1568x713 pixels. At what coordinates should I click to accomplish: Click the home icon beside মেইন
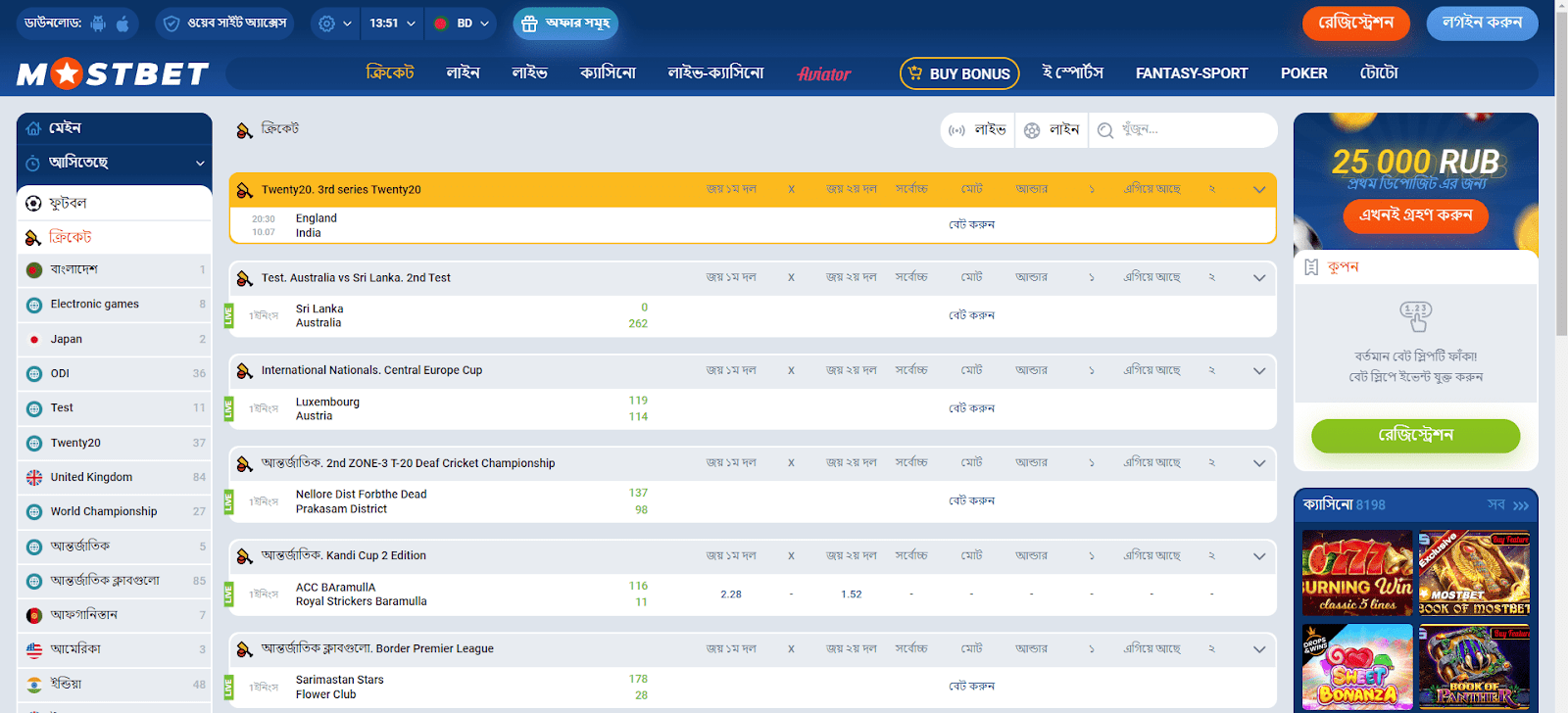(x=33, y=128)
